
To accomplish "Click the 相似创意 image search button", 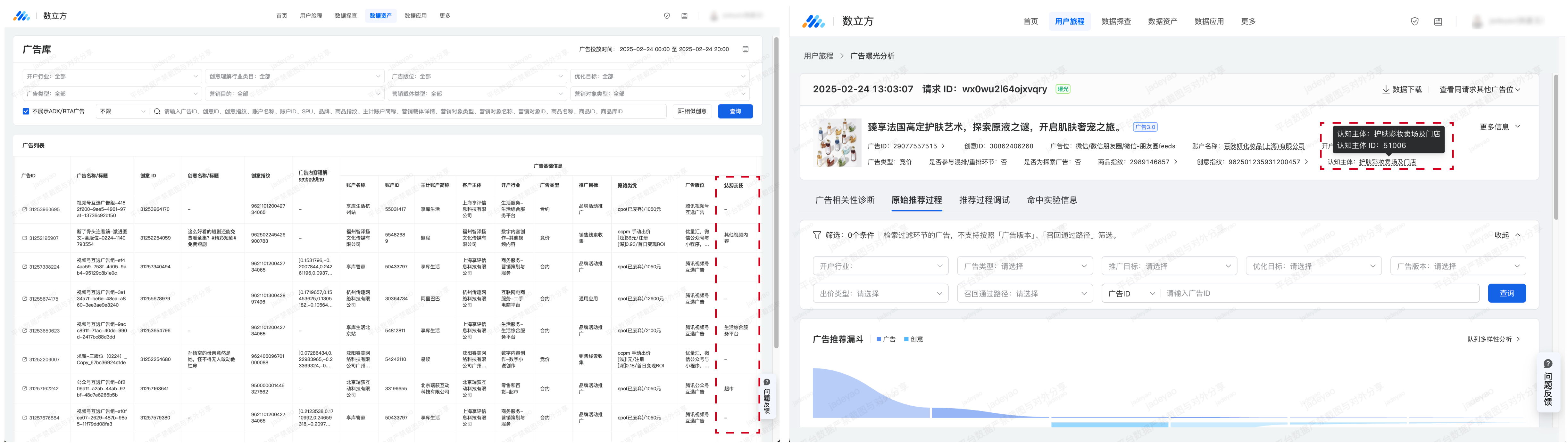I will click(x=693, y=111).
